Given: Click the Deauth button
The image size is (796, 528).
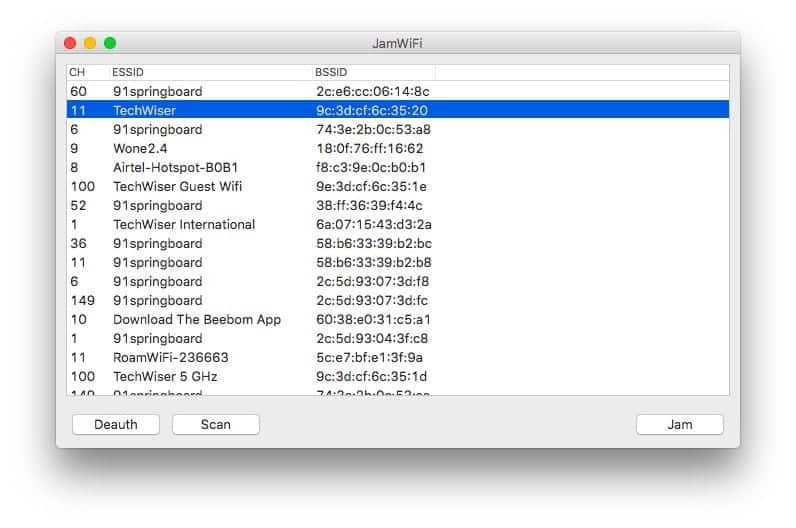Looking at the screenshot, I should pos(116,424).
